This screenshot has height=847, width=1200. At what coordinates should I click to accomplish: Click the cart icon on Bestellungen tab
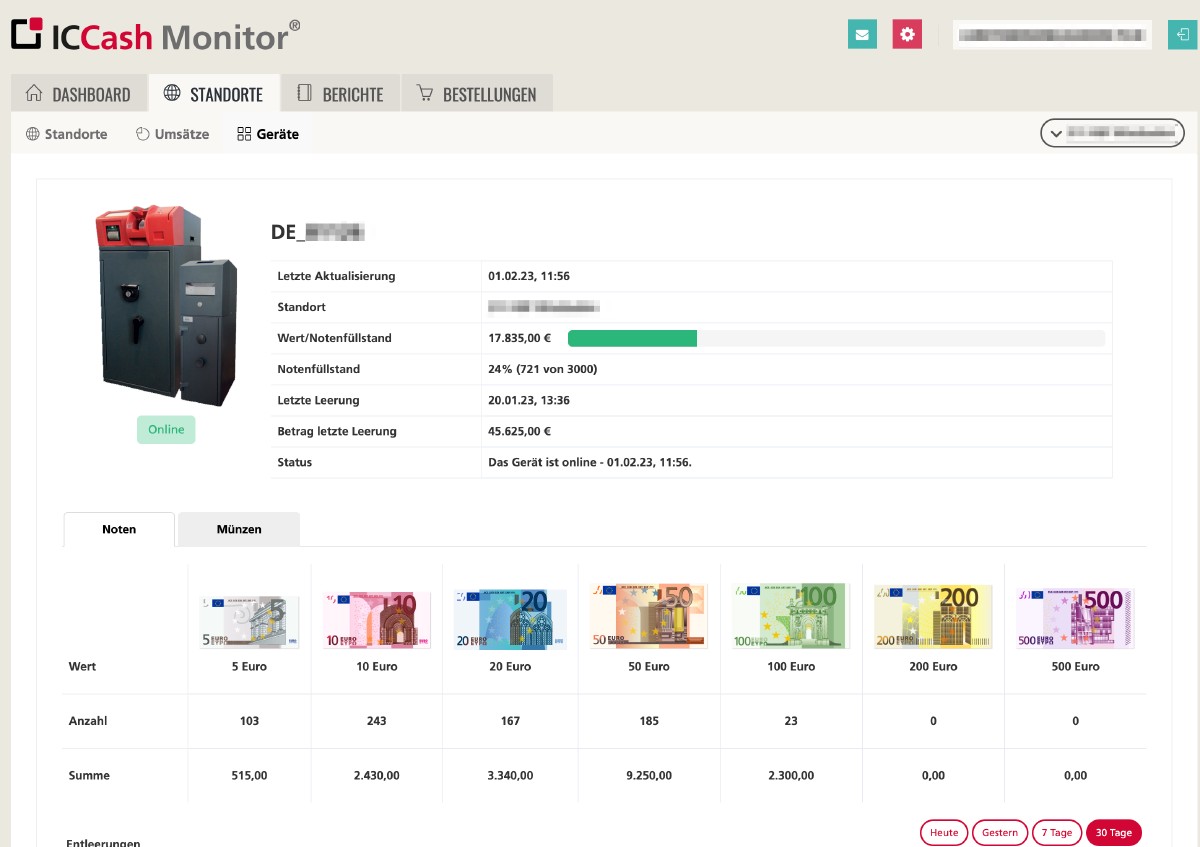coord(425,93)
